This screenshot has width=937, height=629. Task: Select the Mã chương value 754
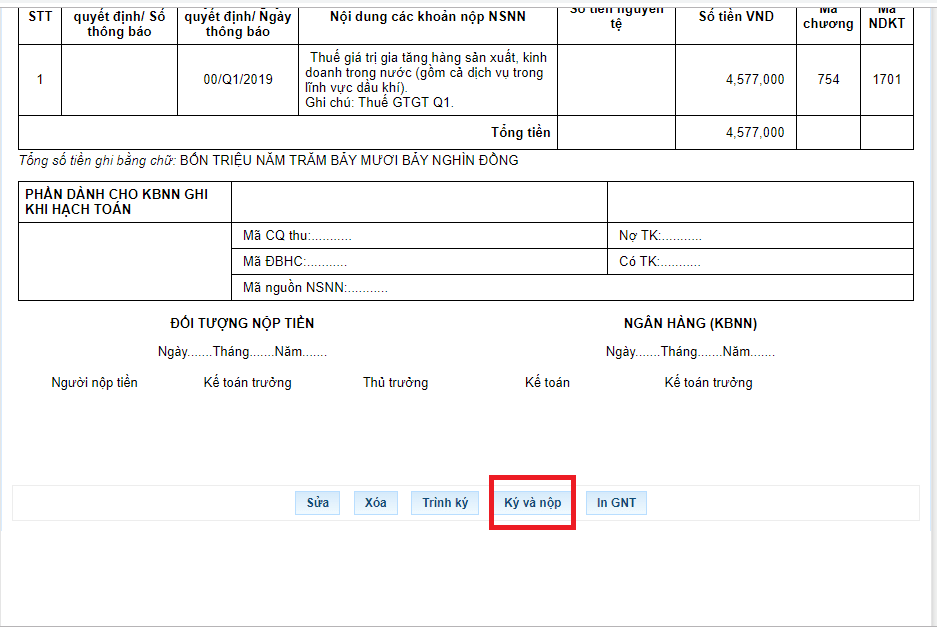(828, 80)
